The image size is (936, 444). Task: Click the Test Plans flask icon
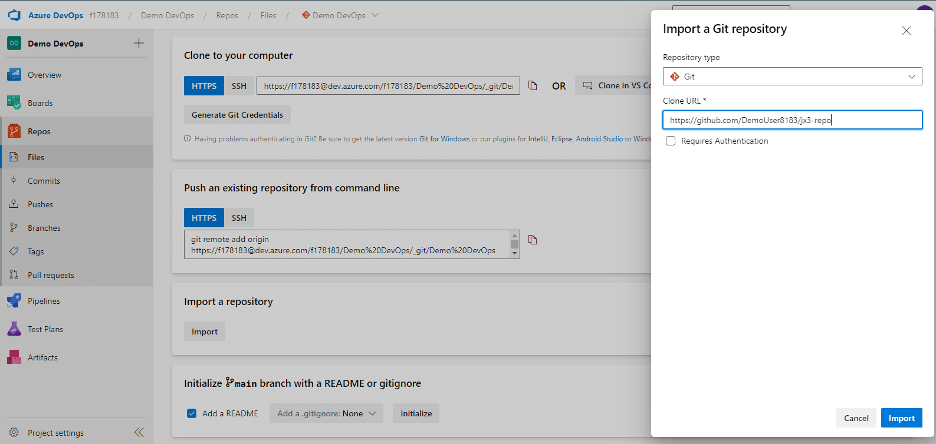point(14,329)
